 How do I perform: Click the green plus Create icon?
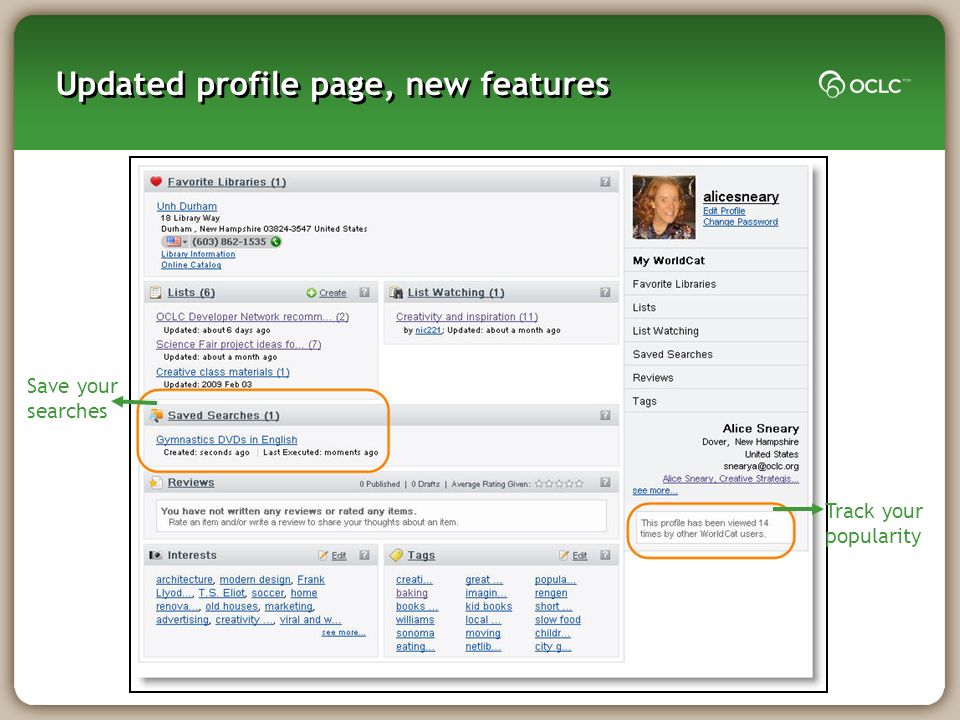[x=311, y=293]
